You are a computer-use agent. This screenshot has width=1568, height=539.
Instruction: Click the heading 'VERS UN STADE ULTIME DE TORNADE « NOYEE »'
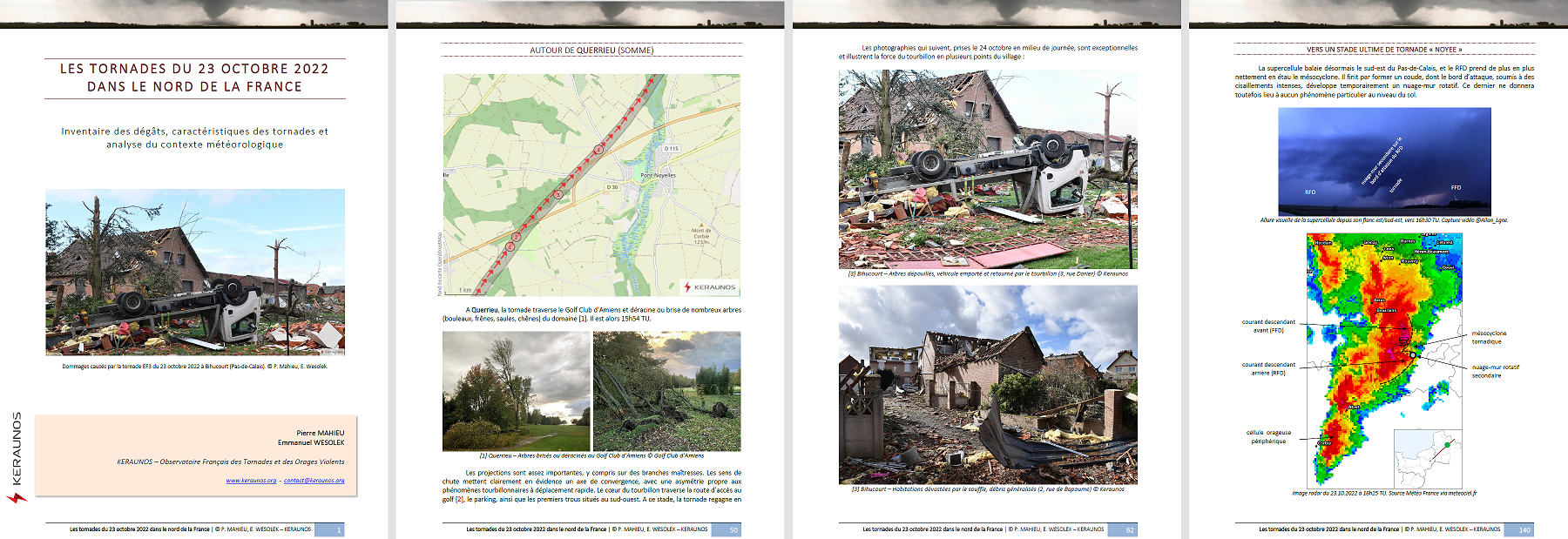[x=1384, y=50]
